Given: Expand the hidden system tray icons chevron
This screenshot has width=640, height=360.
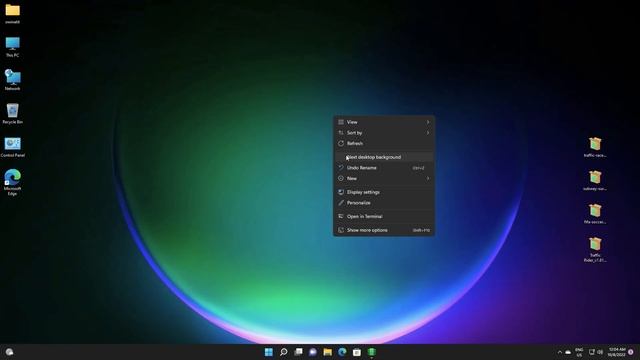Looking at the screenshot, I should [560, 352].
